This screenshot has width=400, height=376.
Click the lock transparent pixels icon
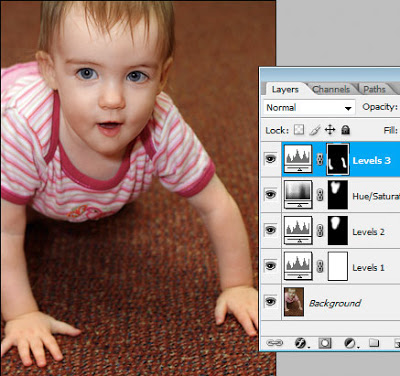[299, 130]
